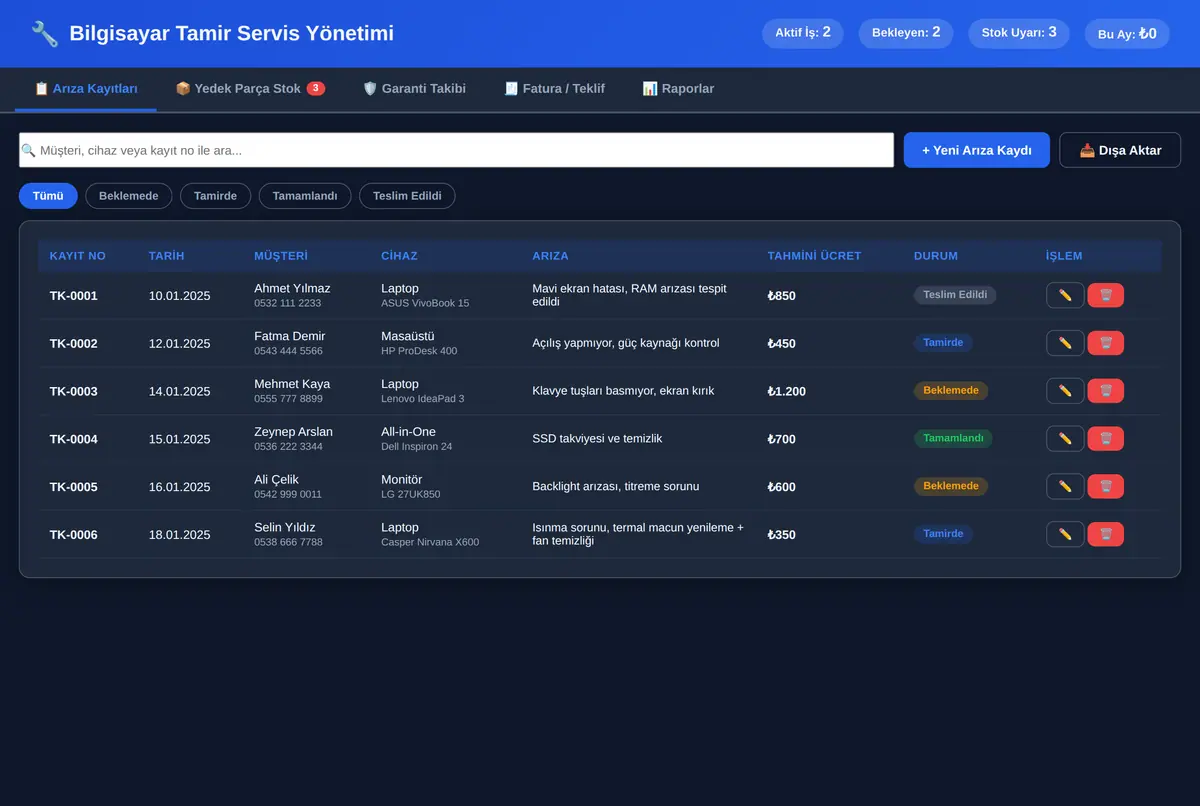The height and width of the screenshot is (806, 1200).
Task: Click the Tamamlandı badge on TK-0004
Action: [953, 438]
